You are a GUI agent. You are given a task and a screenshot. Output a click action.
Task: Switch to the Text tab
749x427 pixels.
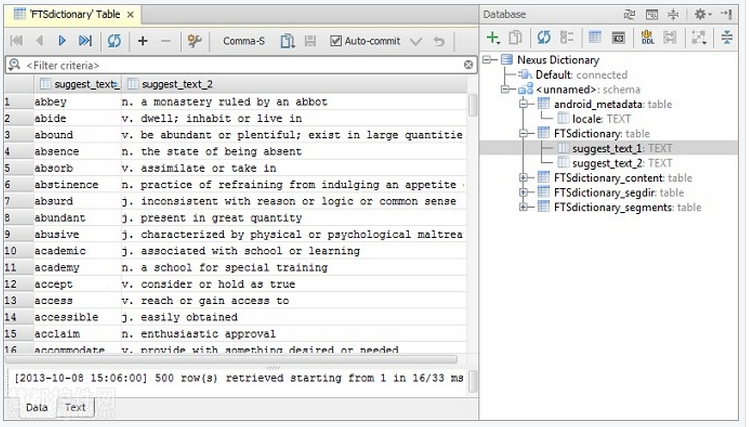pyautogui.click(x=75, y=407)
